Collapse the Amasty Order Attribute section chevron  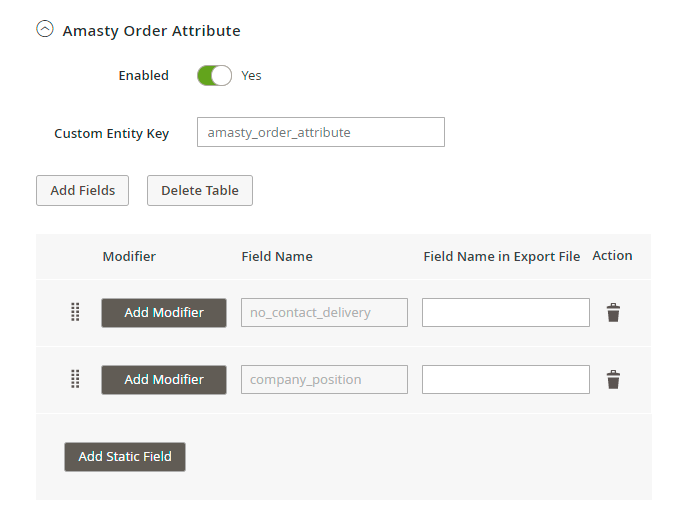tap(44, 30)
